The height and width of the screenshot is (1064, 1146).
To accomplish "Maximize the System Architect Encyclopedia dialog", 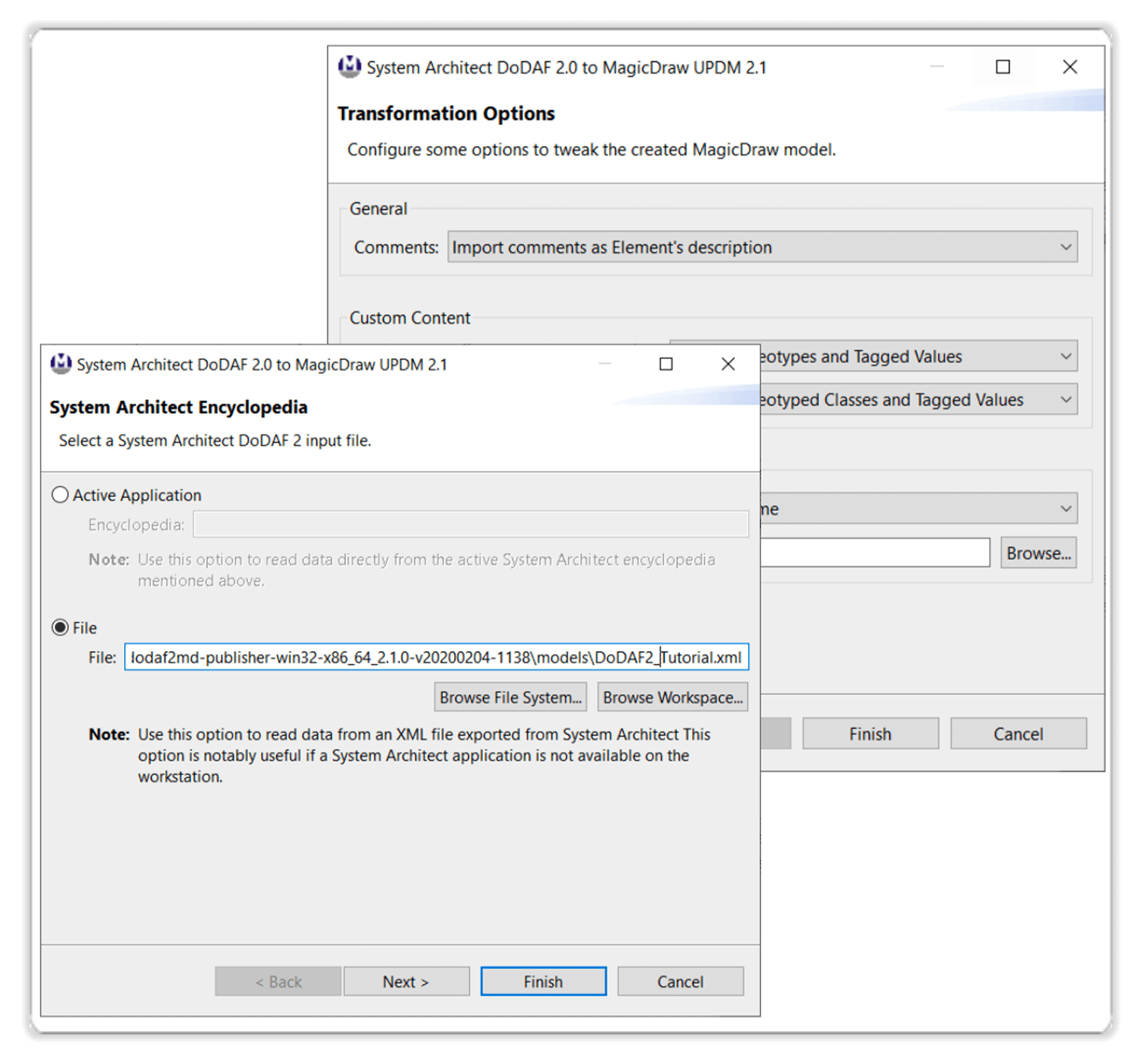I will click(x=666, y=364).
